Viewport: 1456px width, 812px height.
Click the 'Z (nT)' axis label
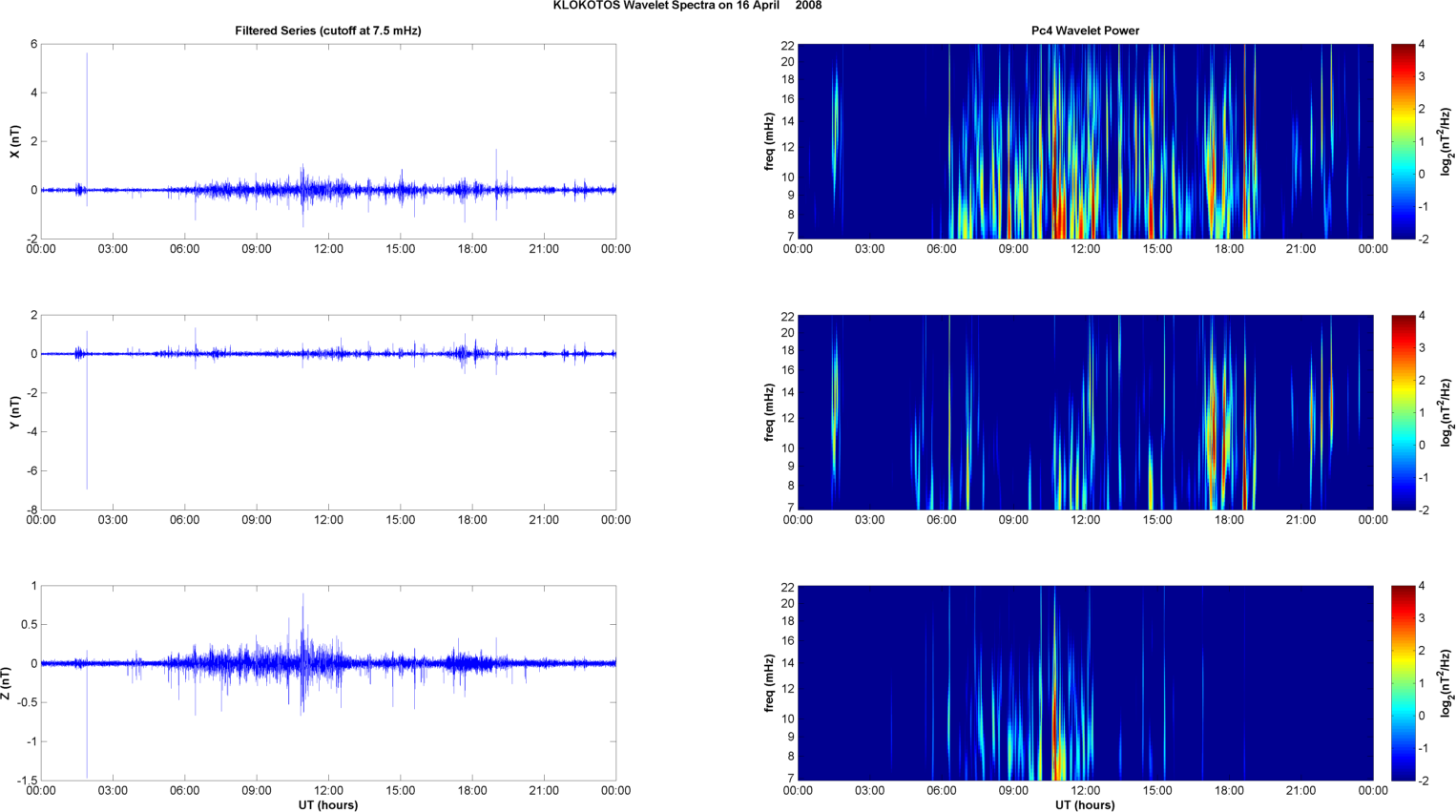coord(7,683)
